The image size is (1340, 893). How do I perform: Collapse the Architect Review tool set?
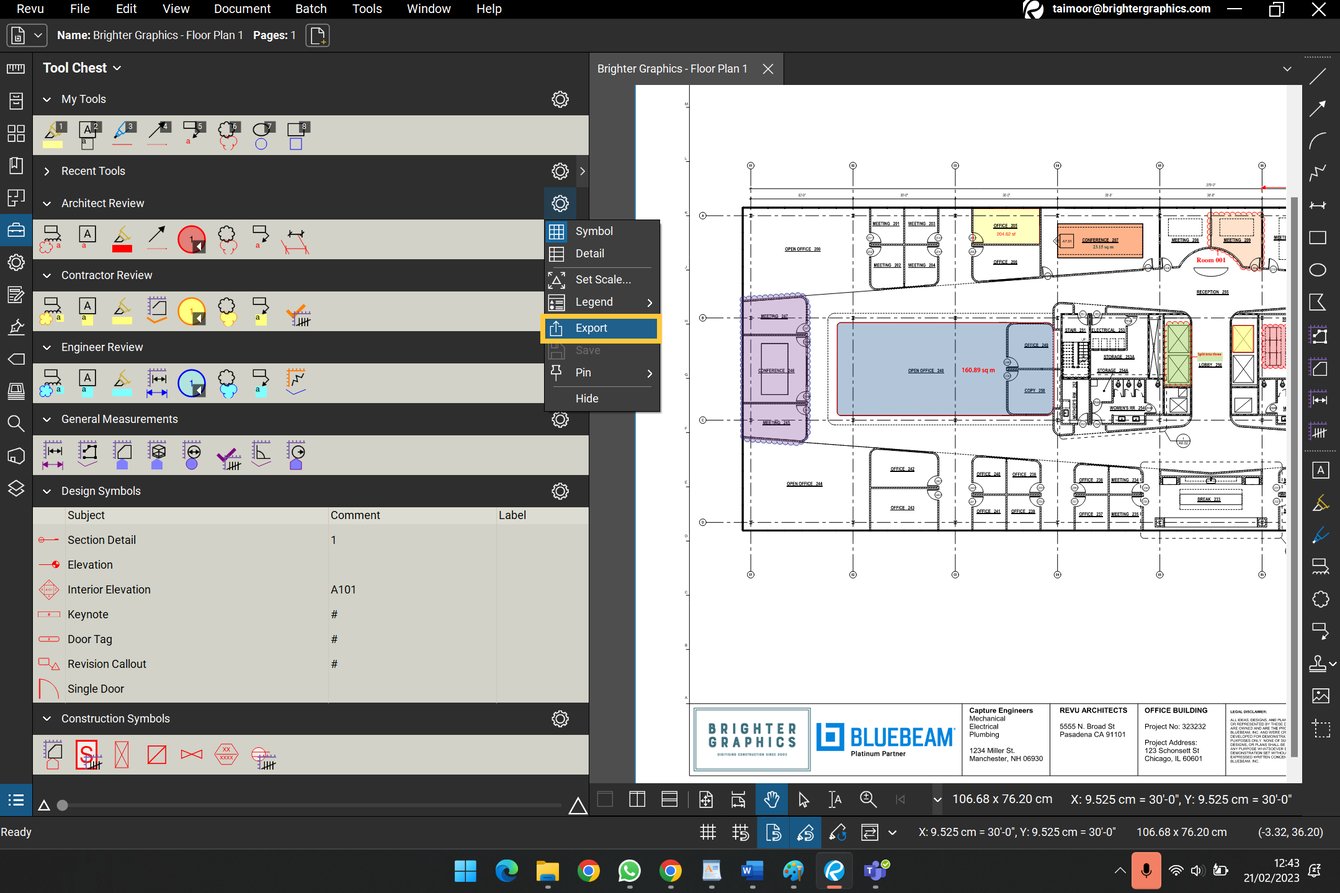46,203
